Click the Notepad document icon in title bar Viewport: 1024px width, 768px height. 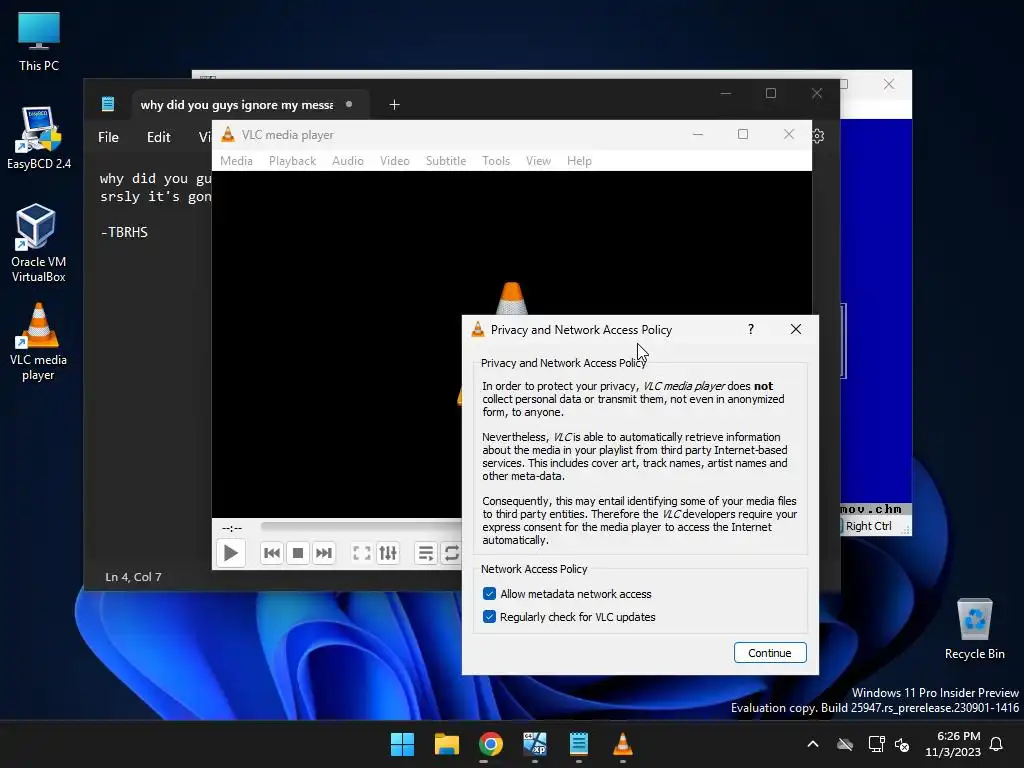click(x=108, y=104)
